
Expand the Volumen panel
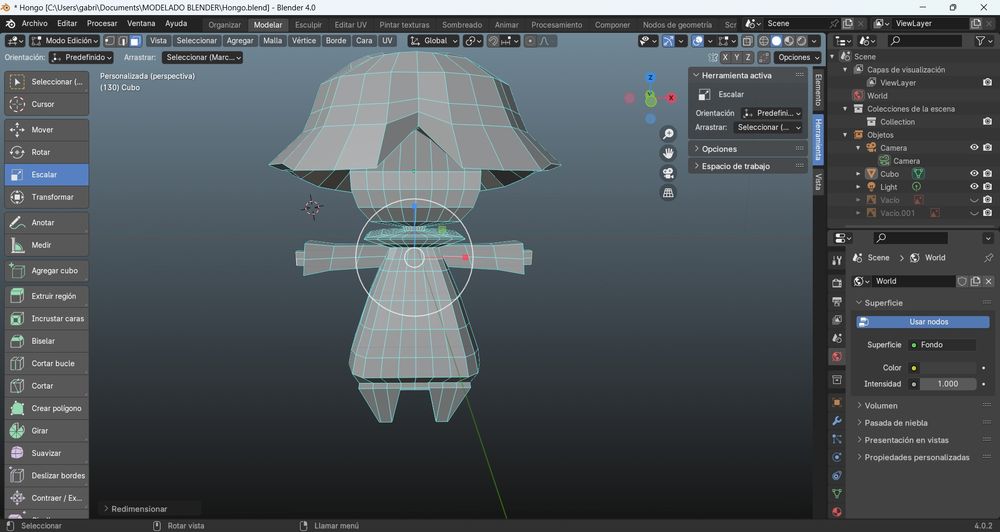881,406
